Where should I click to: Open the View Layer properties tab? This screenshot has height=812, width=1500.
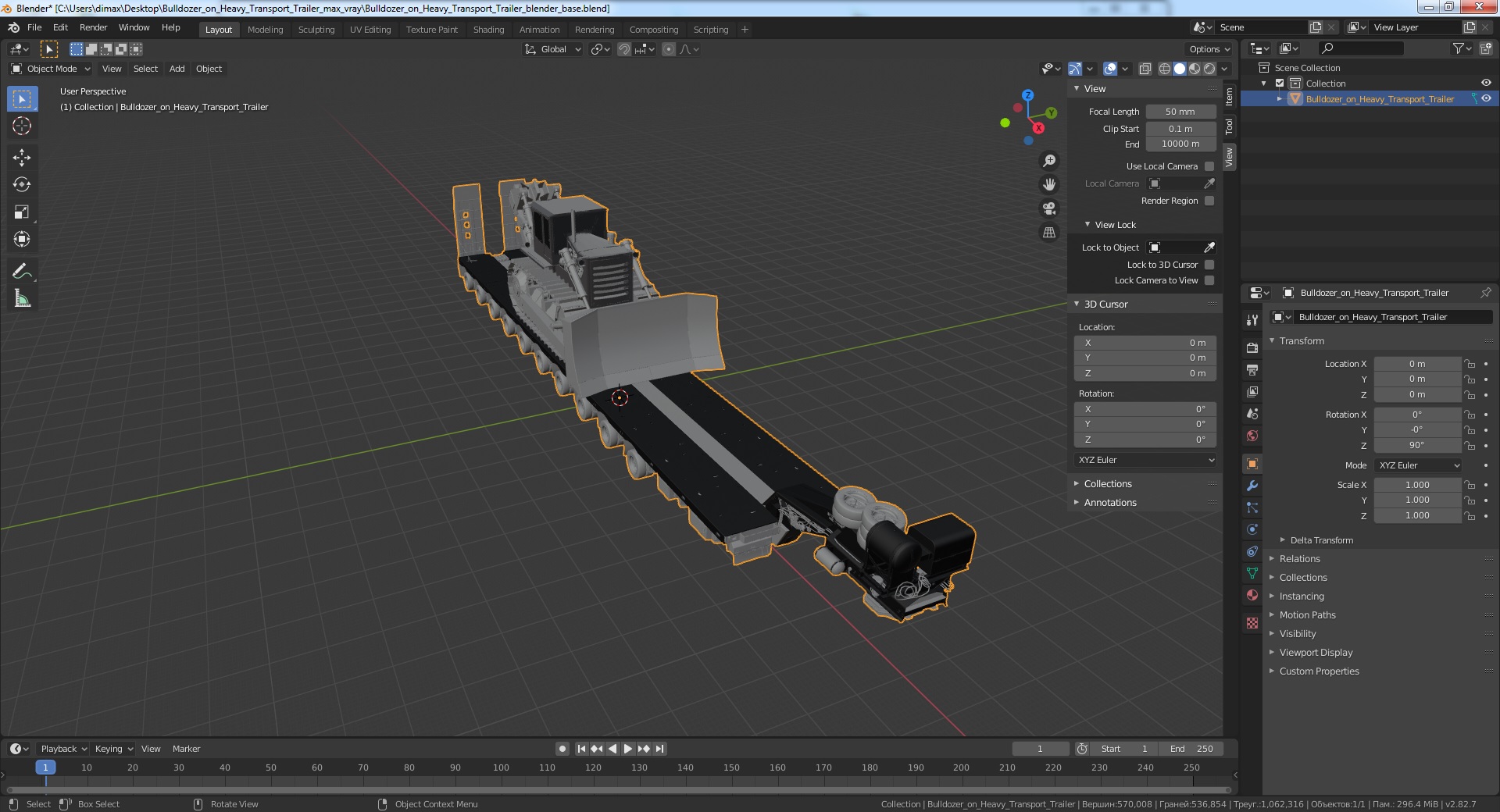coord(1252,392)
